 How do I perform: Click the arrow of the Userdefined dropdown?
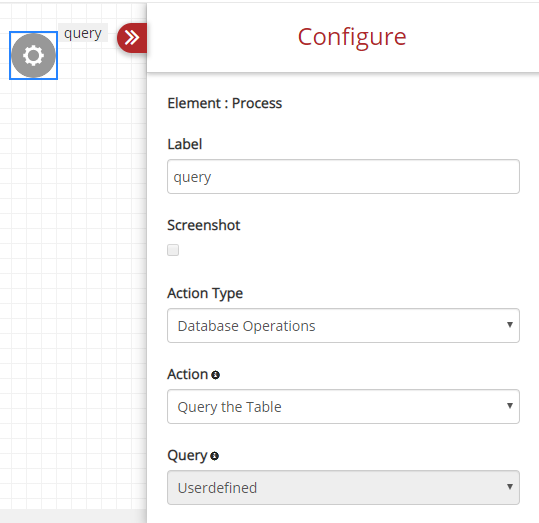[x=510, y=487]
